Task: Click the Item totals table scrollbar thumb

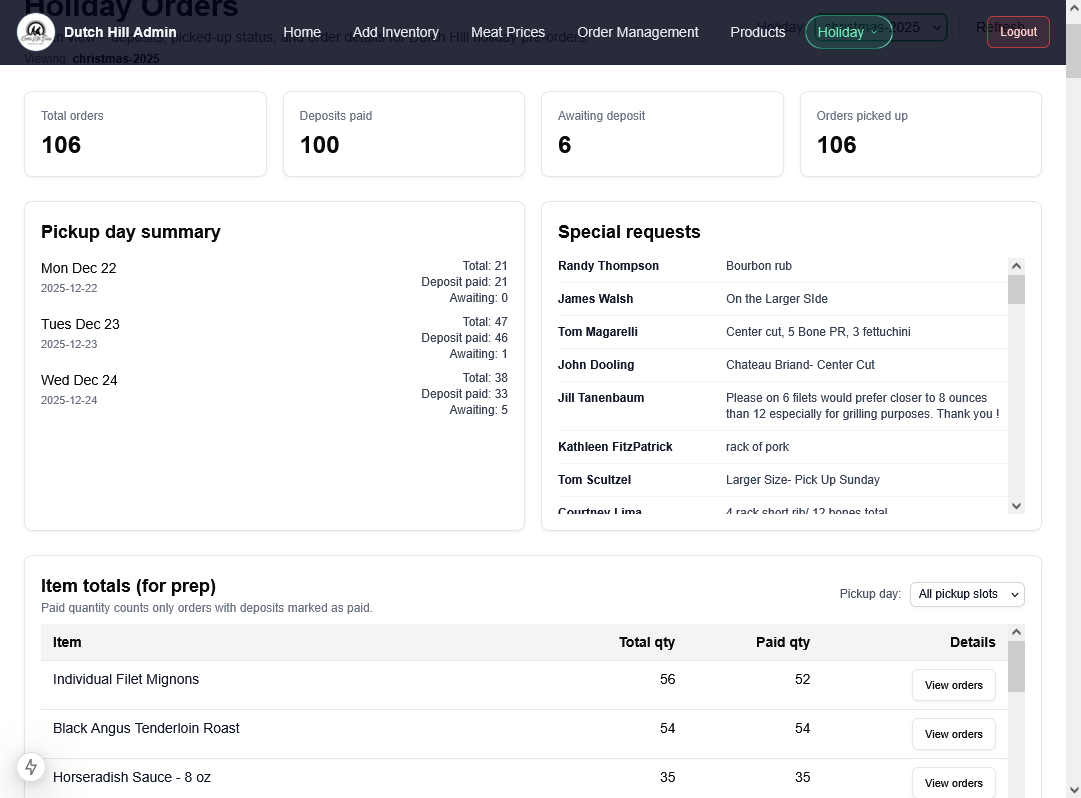Action: [1016, 666]
